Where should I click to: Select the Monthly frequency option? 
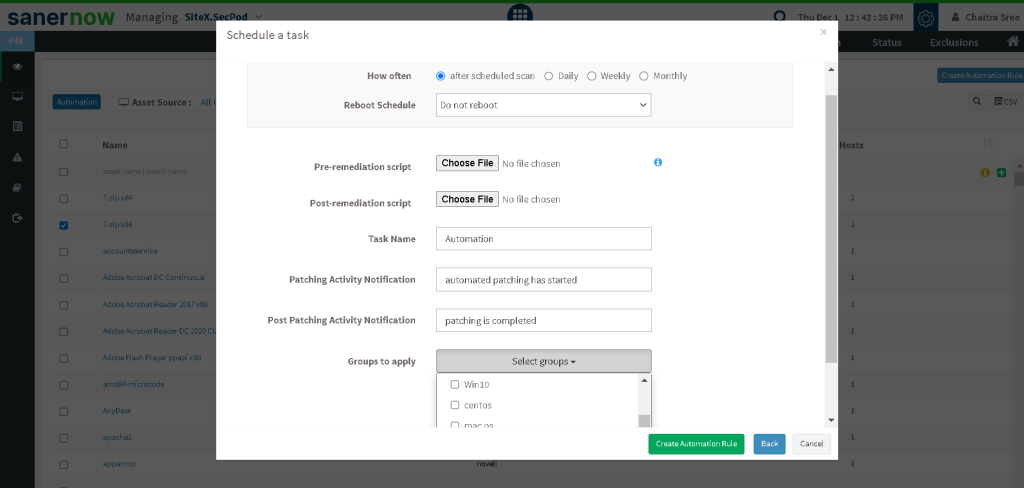click(644, 76)
